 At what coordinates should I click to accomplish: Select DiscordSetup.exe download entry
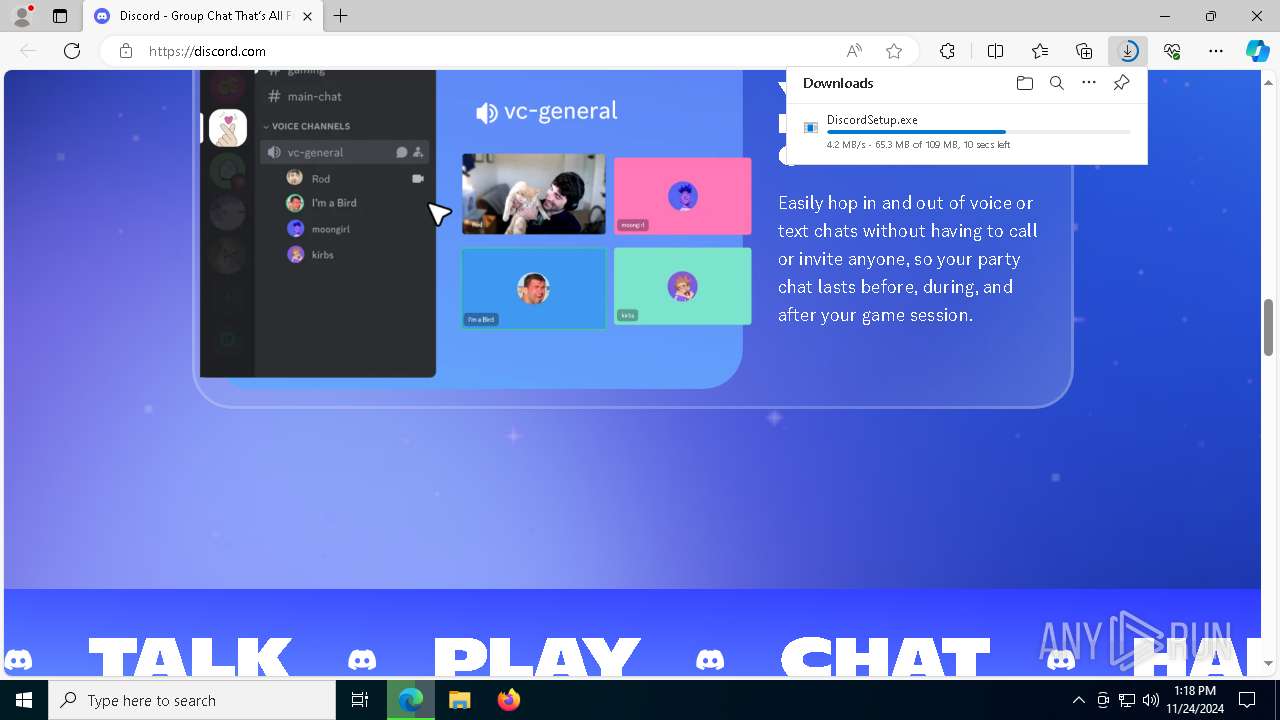(967, 132)
